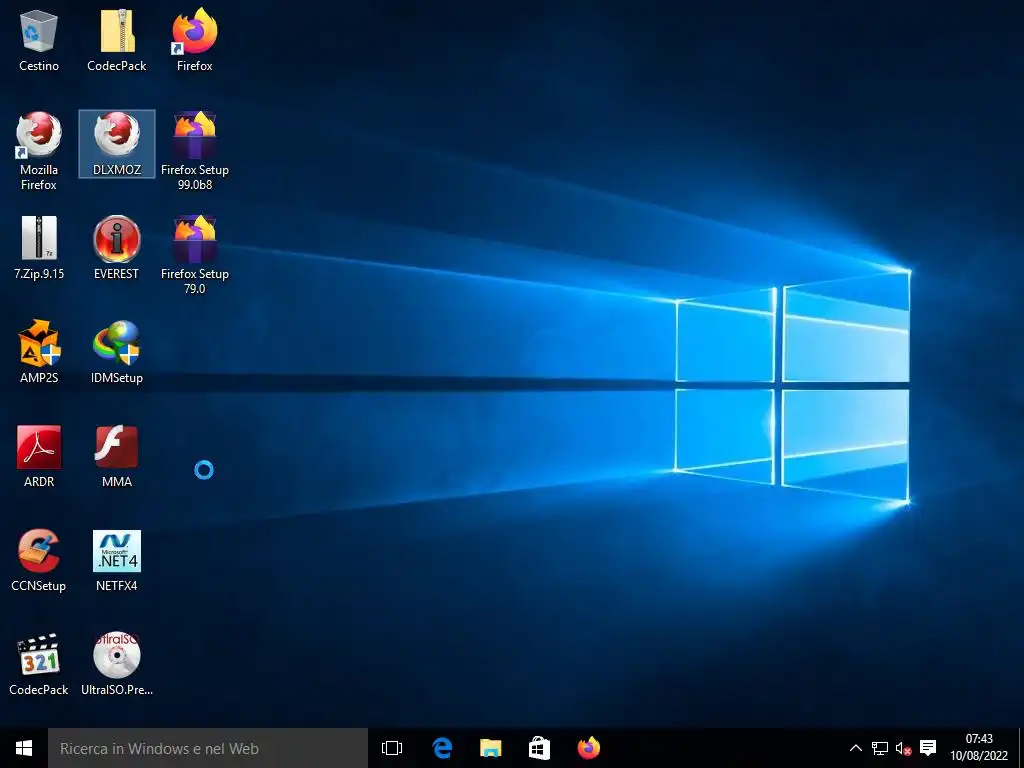The width and height of the screenshot is (1024, 768).
Task: Open the network status tray icon
Action: click(880, 748)
